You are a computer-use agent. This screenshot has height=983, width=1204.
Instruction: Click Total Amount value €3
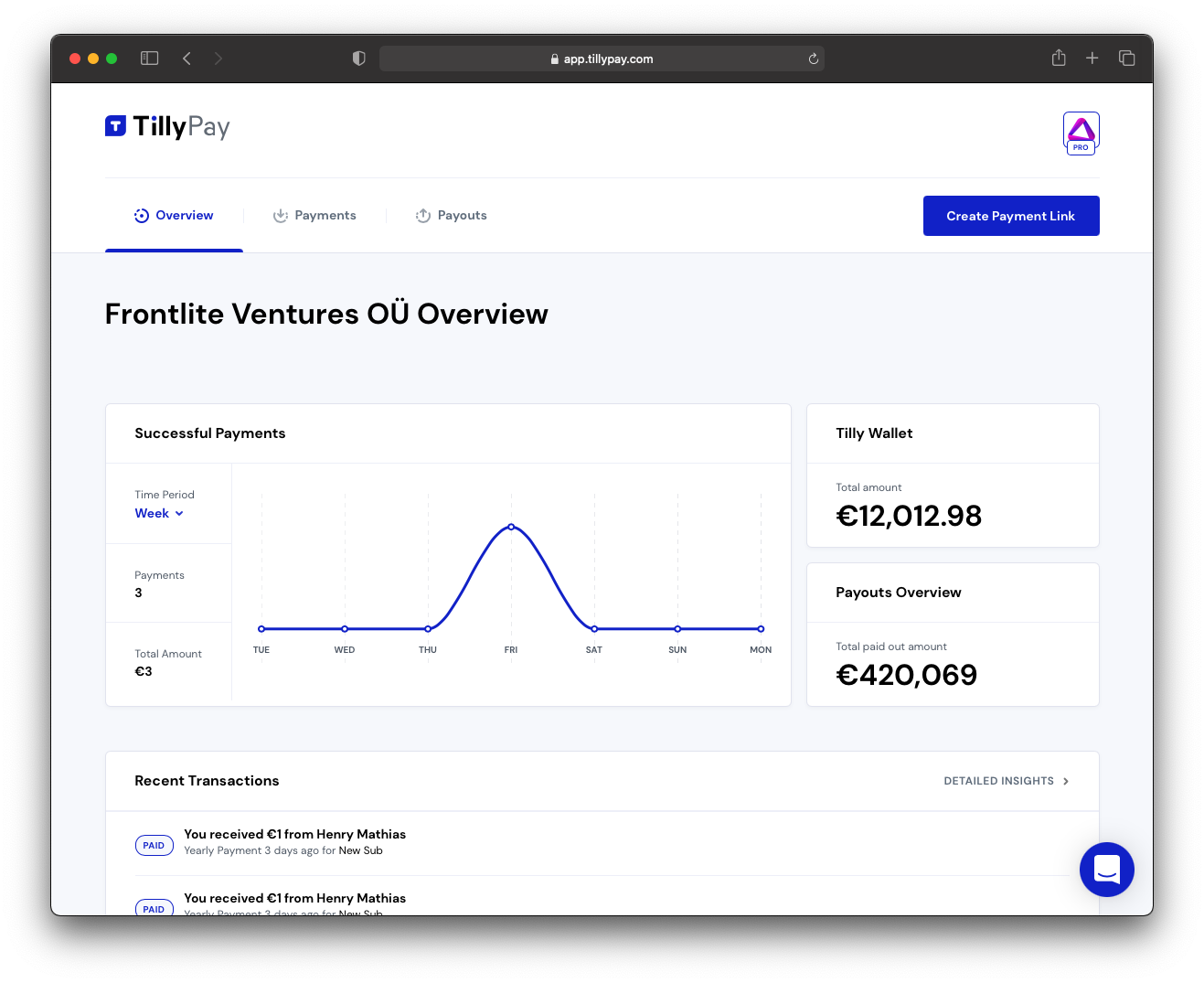[x=144, y=671]
